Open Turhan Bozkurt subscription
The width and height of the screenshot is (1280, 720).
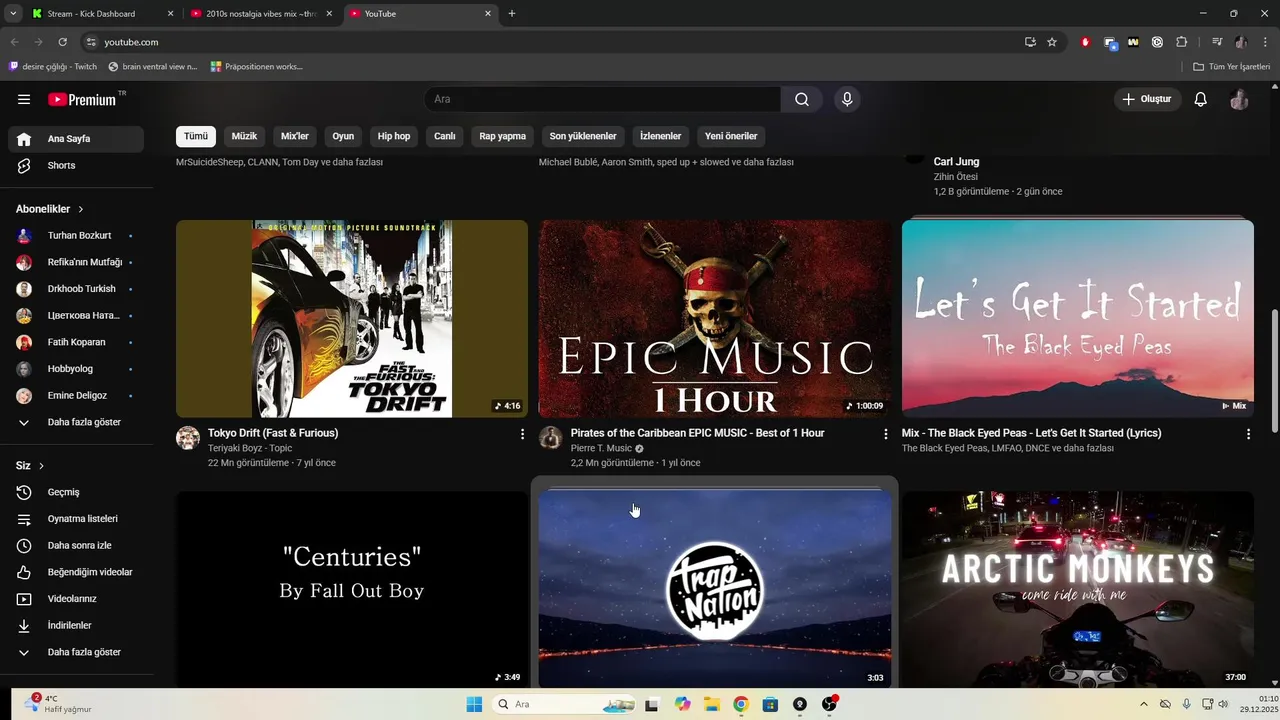[76, 236]
